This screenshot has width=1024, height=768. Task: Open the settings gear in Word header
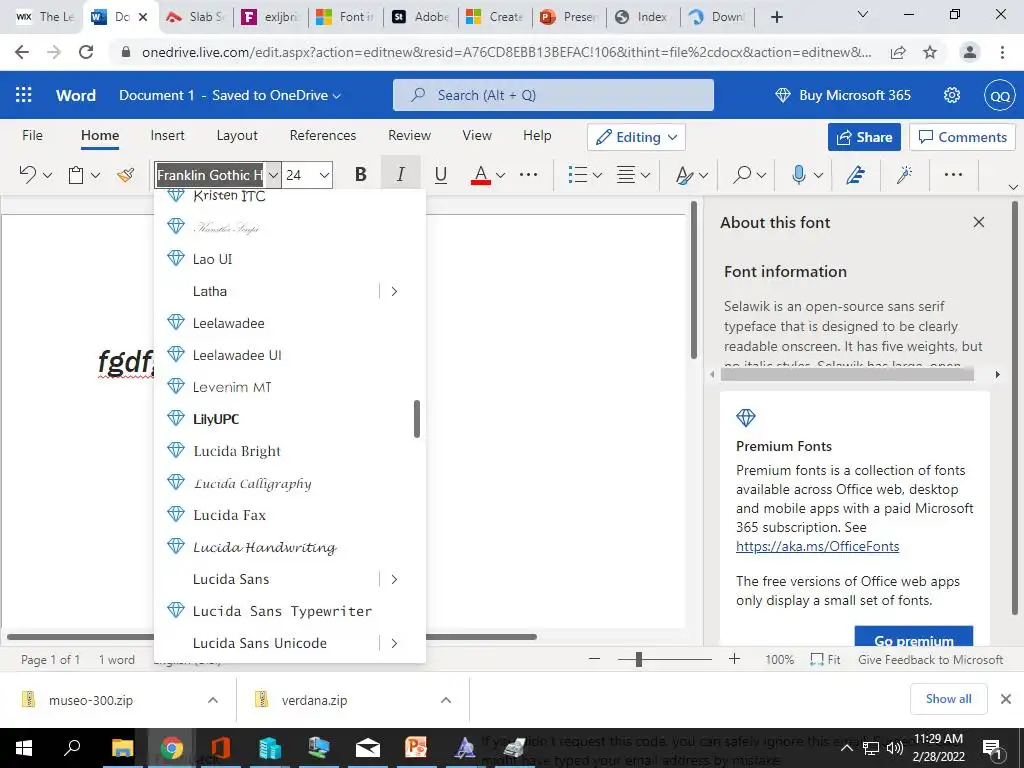pos(952,95)
